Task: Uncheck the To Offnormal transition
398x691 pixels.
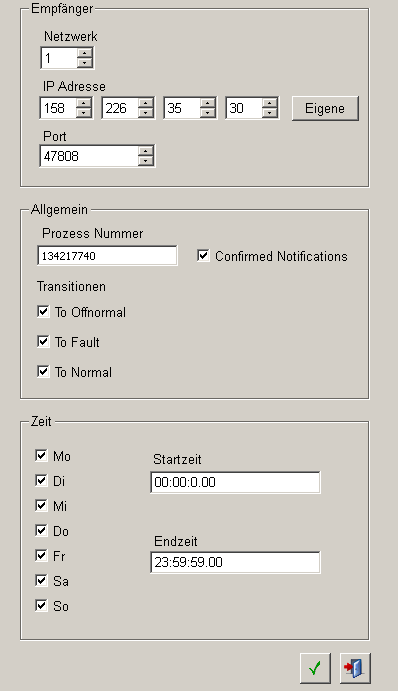Action: (x=43, y=312)
